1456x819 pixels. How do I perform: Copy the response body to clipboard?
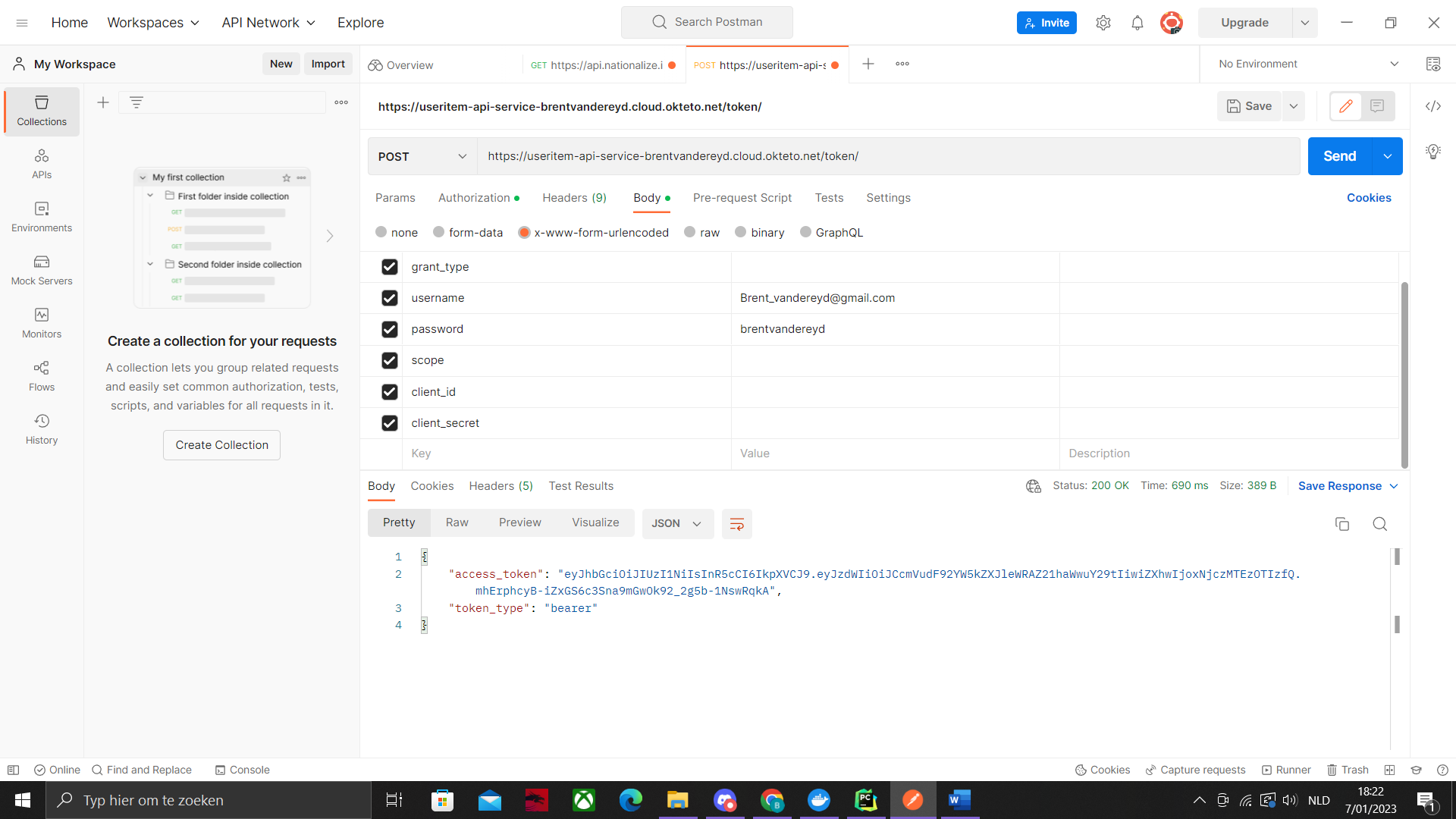(x=1342, y=524)
